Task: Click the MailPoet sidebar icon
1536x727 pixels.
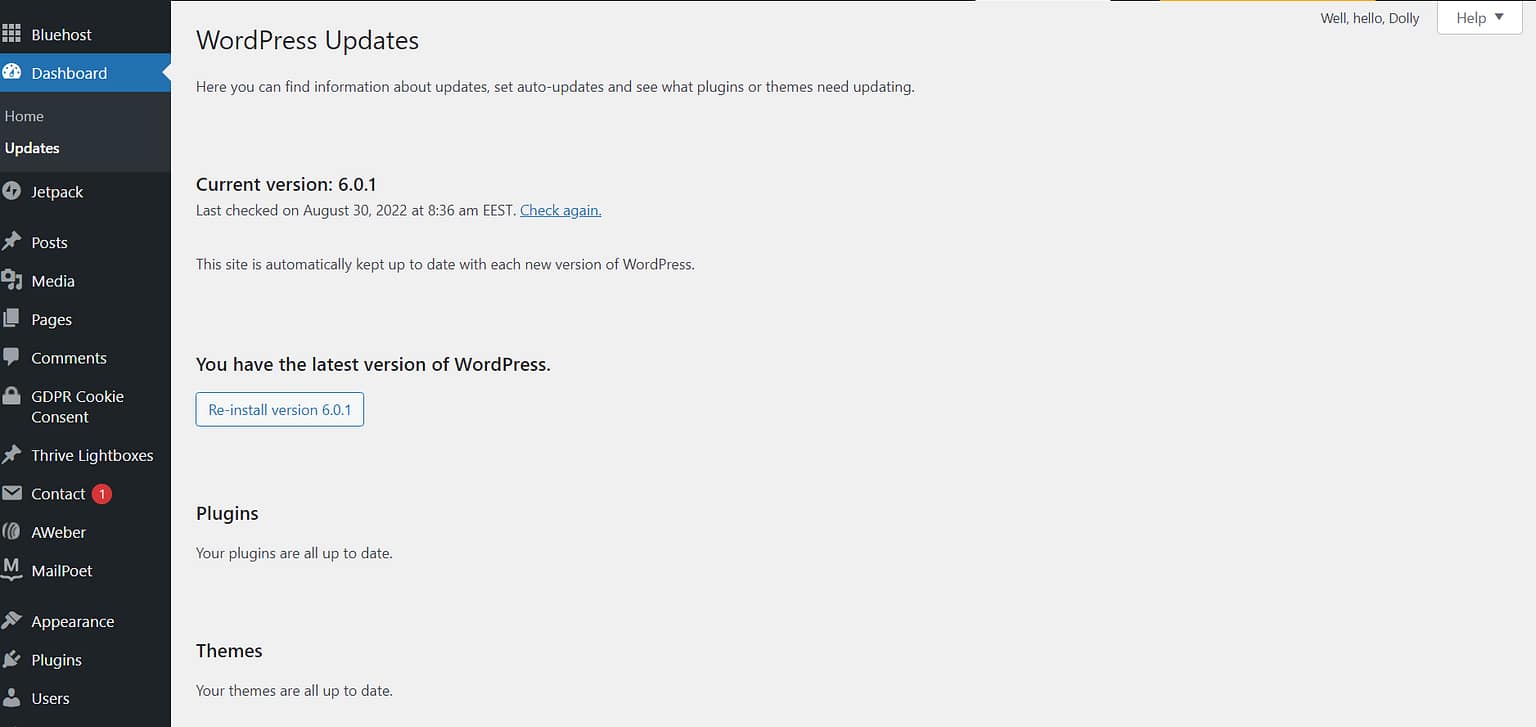Action: pyautogui.click(x=14, y=570)
